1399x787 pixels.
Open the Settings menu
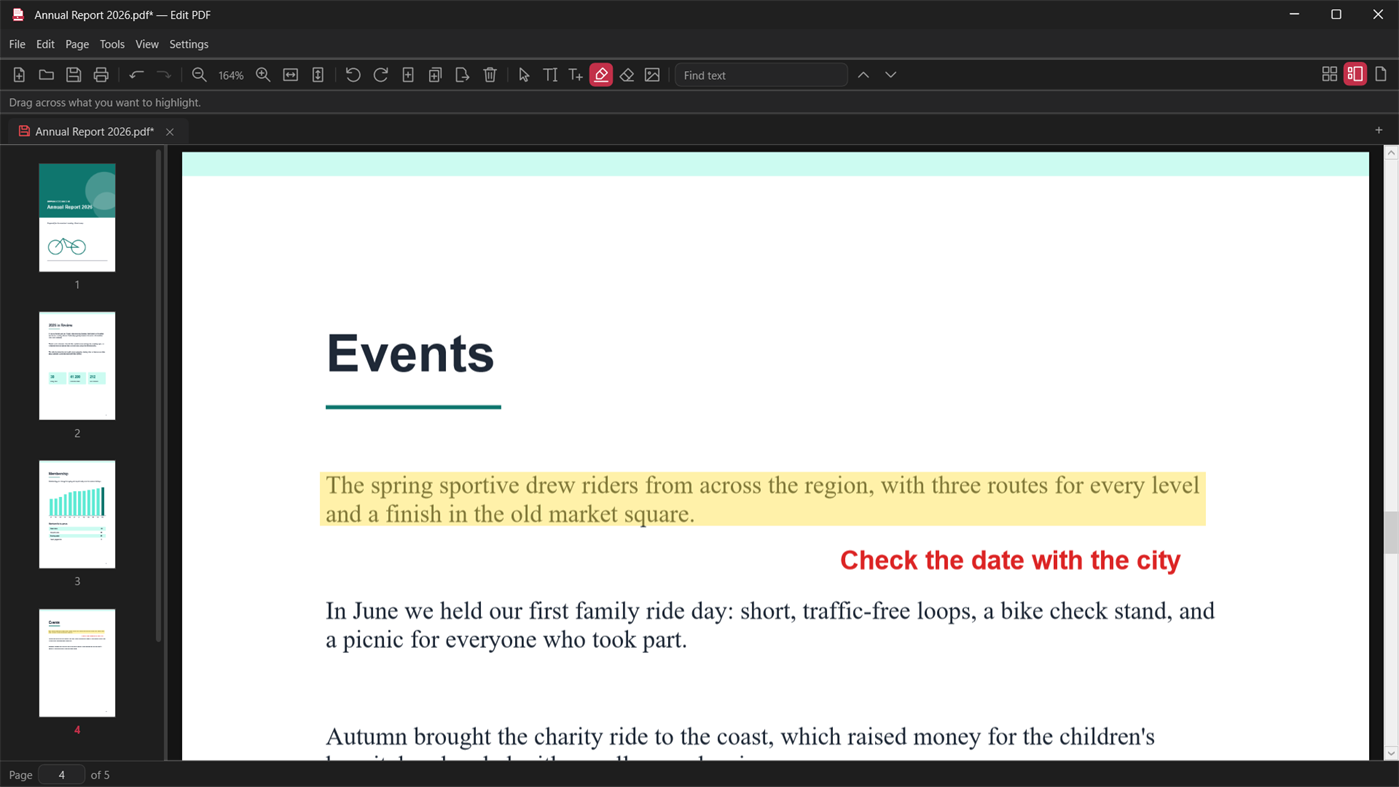click(x=189, y=44)
